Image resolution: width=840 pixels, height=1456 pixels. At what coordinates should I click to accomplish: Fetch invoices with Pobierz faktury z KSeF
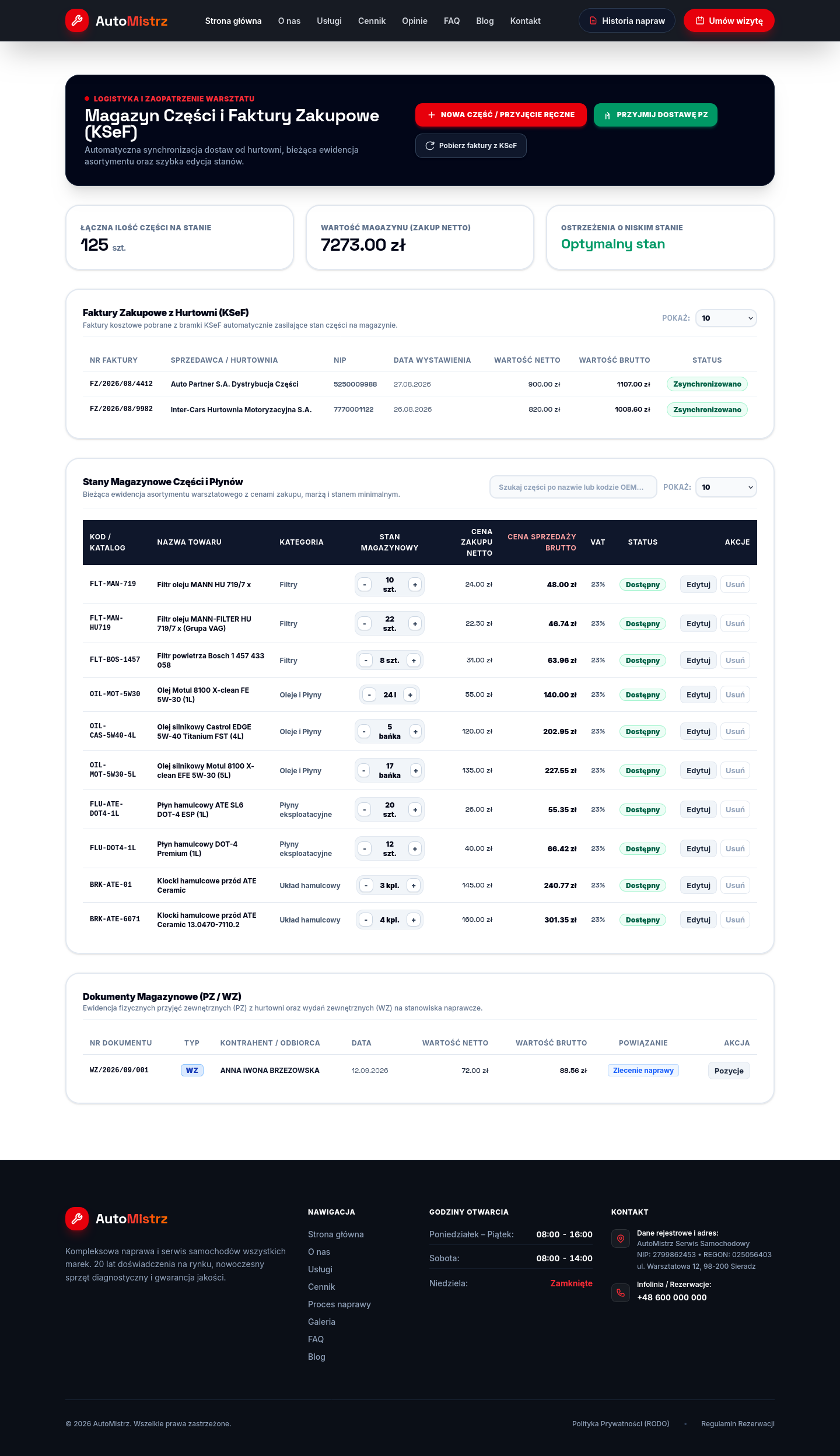pos(471,146)
